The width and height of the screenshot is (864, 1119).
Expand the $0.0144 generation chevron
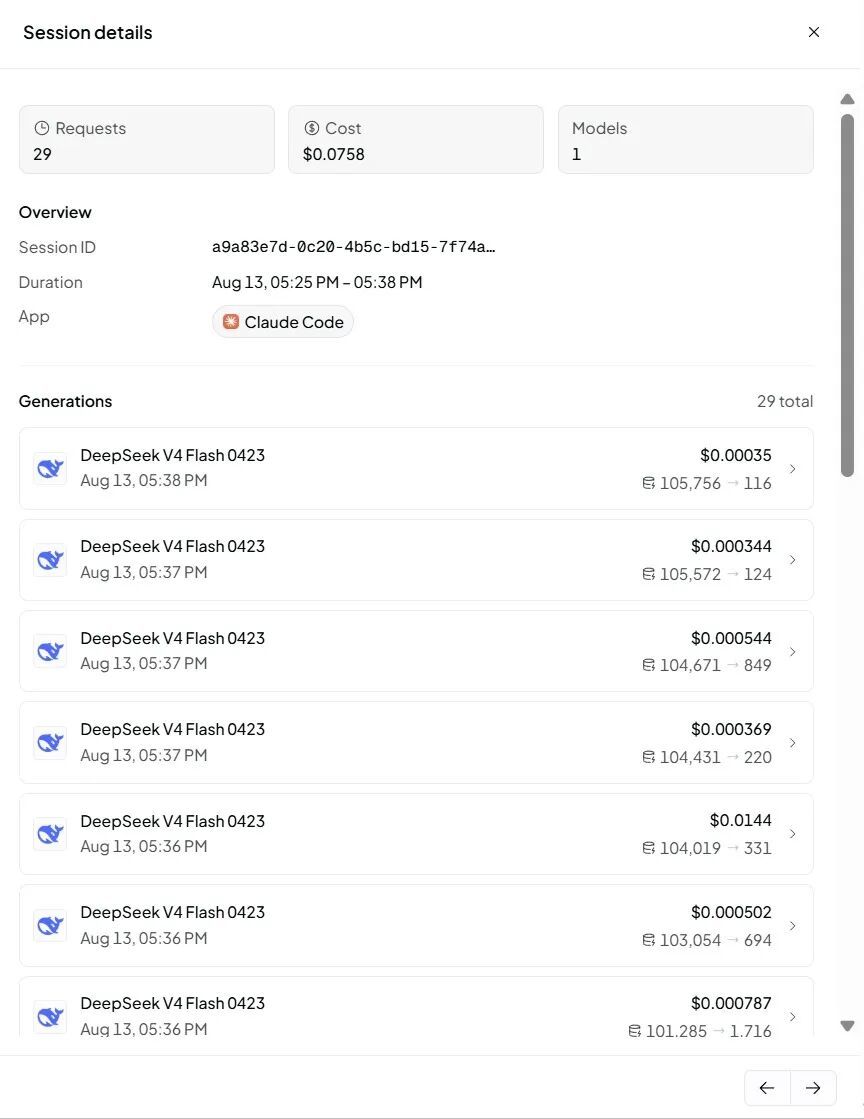793,834
